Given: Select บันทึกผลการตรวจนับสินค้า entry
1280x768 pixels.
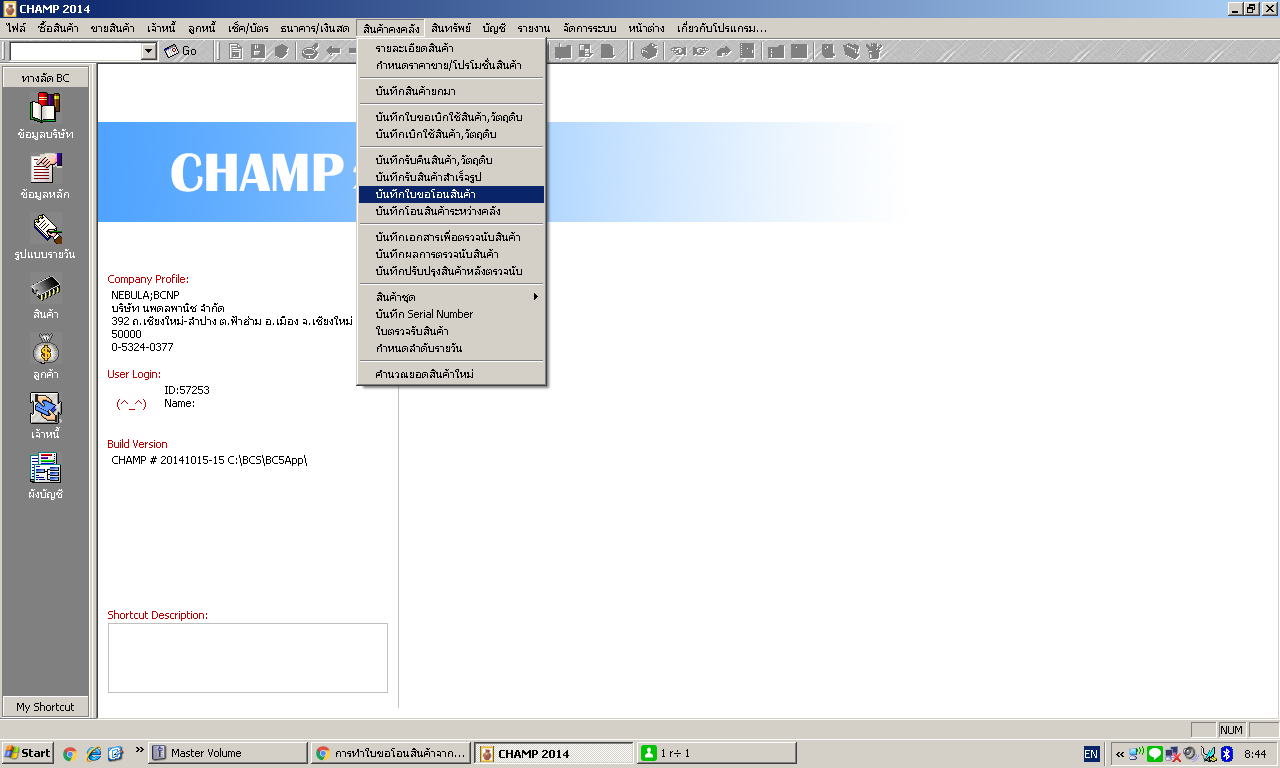Looking at the screenshot, I should coord(452,254).
